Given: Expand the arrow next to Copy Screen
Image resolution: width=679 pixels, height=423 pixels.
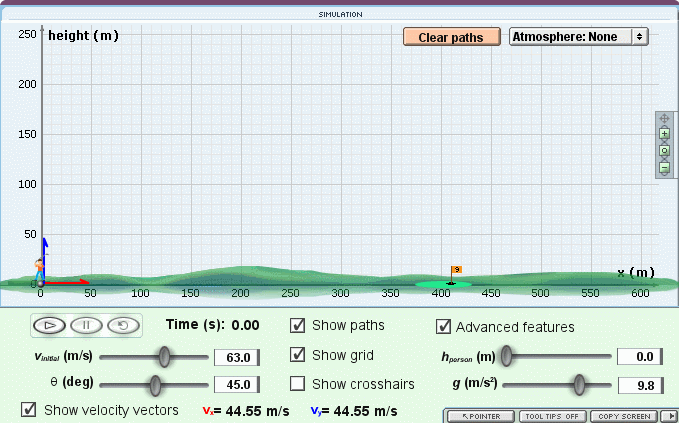Looking at the screenshot, I should (673, 416).
